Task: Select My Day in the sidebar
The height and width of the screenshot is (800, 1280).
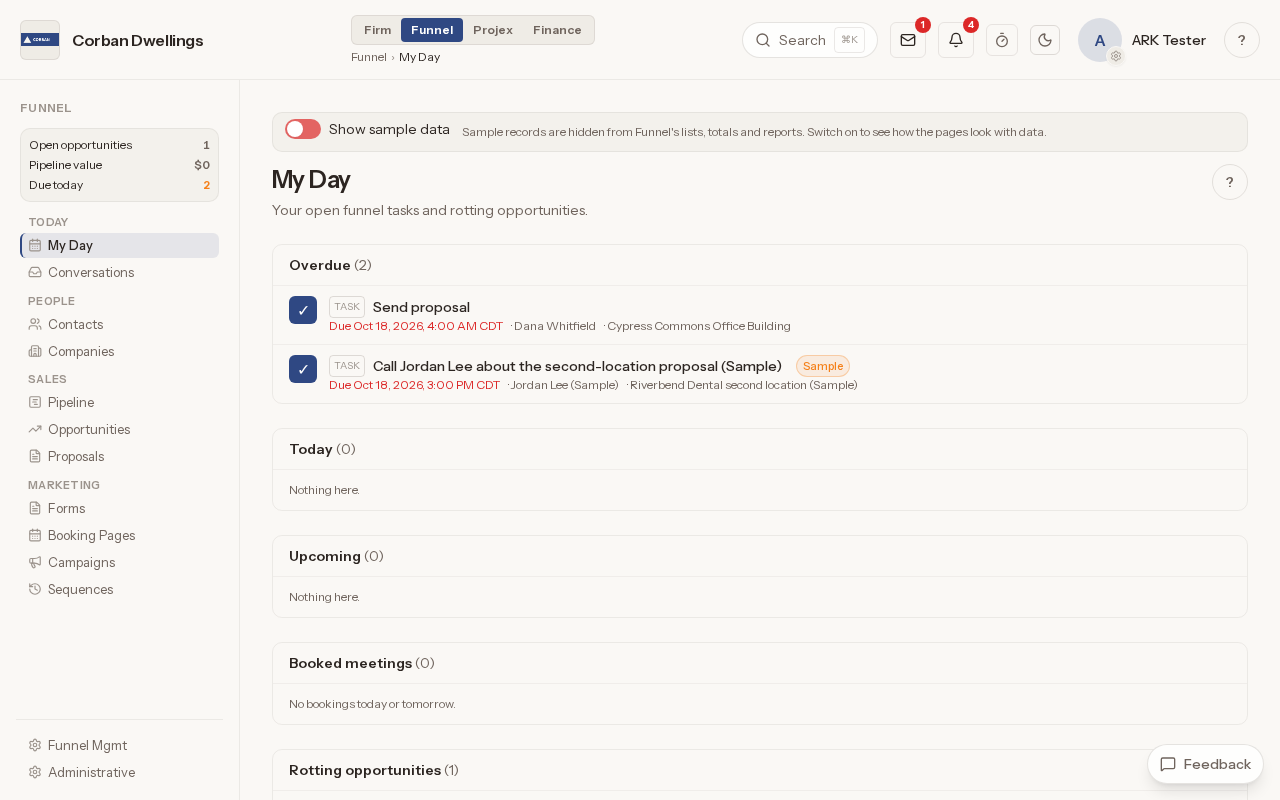Action: point(119,245)
